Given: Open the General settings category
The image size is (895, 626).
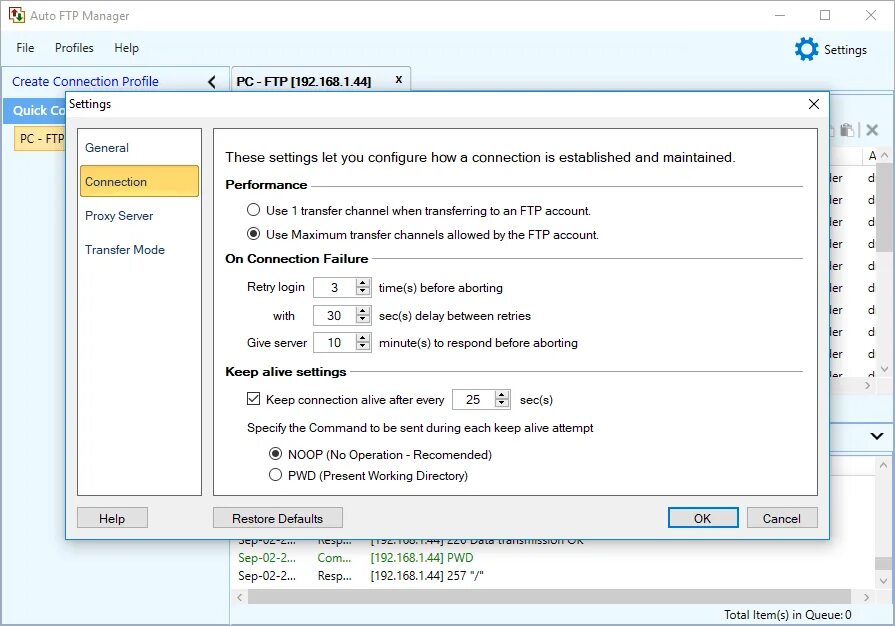Looking at the screenshot, I should (139, 148).
